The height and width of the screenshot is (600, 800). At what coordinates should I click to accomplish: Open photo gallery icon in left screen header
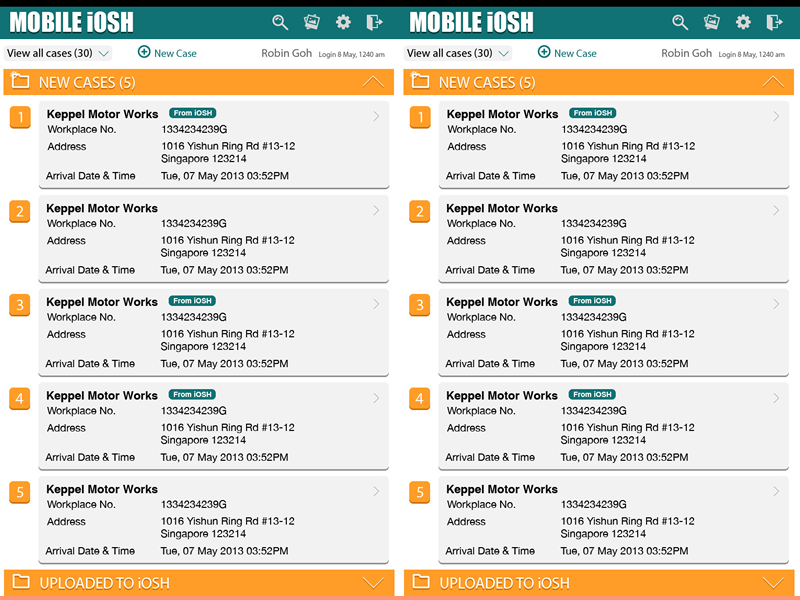click(x=312, y=22)
